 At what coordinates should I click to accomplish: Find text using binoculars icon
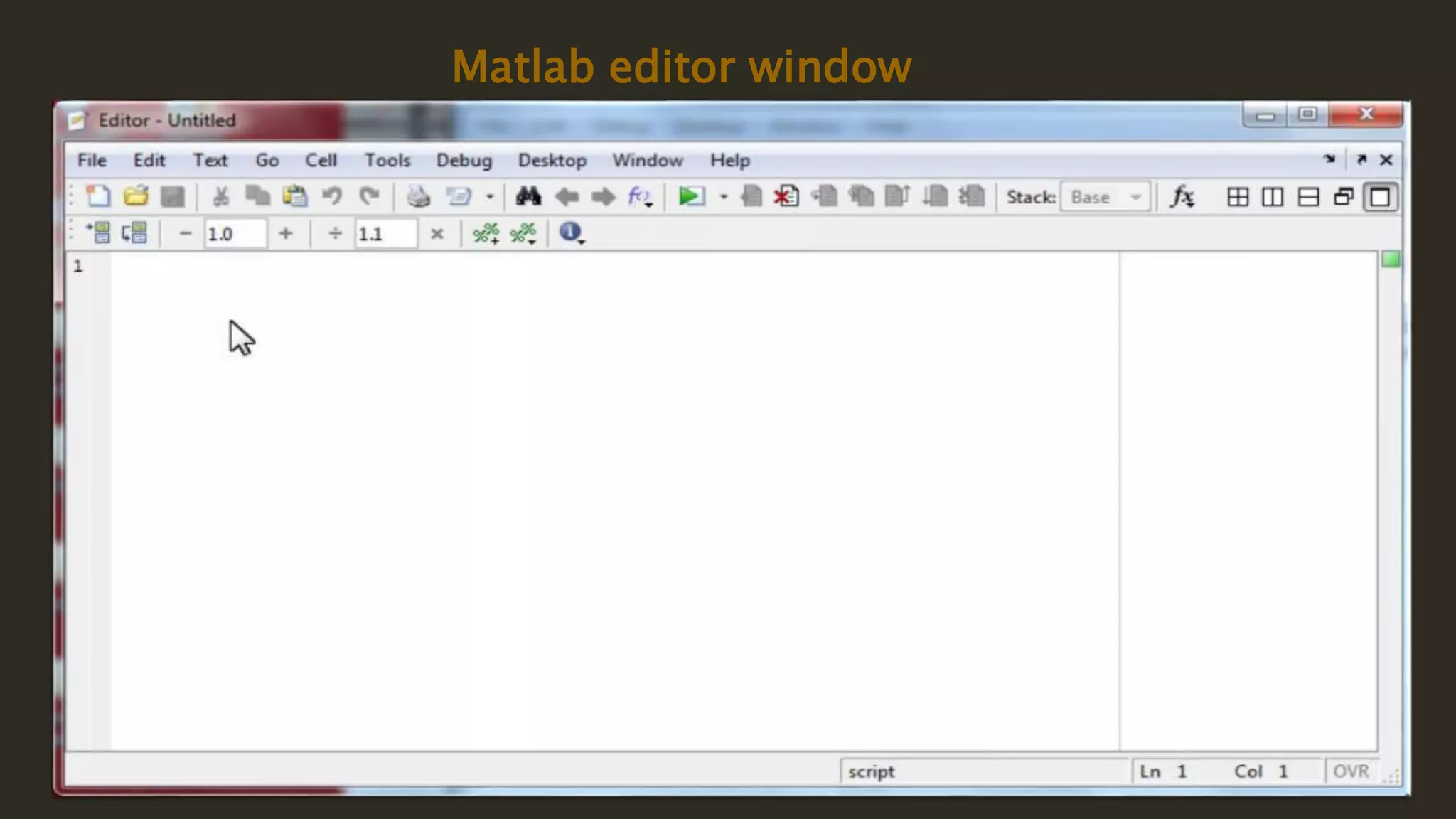pos(528,196)
